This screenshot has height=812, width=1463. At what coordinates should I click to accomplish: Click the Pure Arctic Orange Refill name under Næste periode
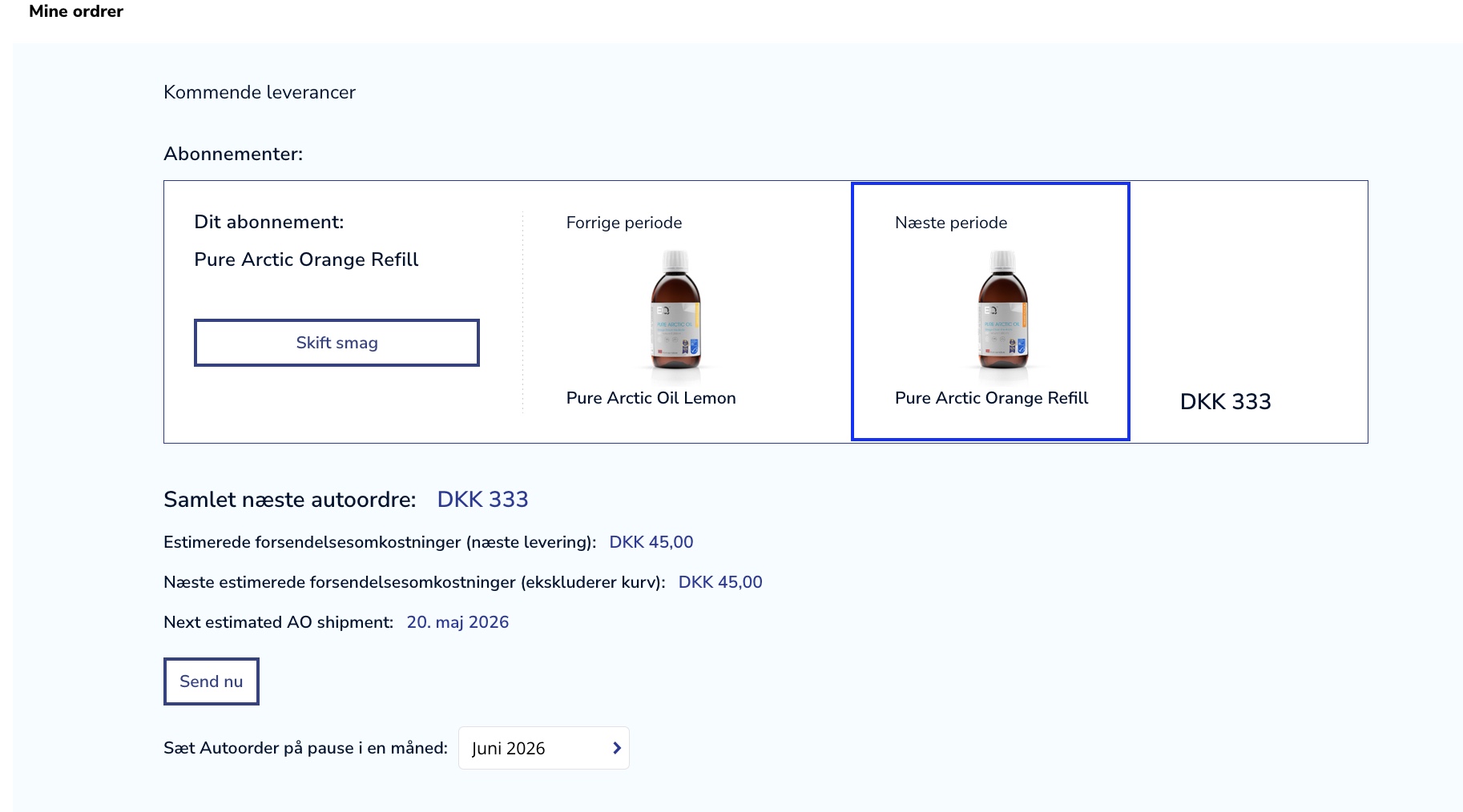(991, 398)
